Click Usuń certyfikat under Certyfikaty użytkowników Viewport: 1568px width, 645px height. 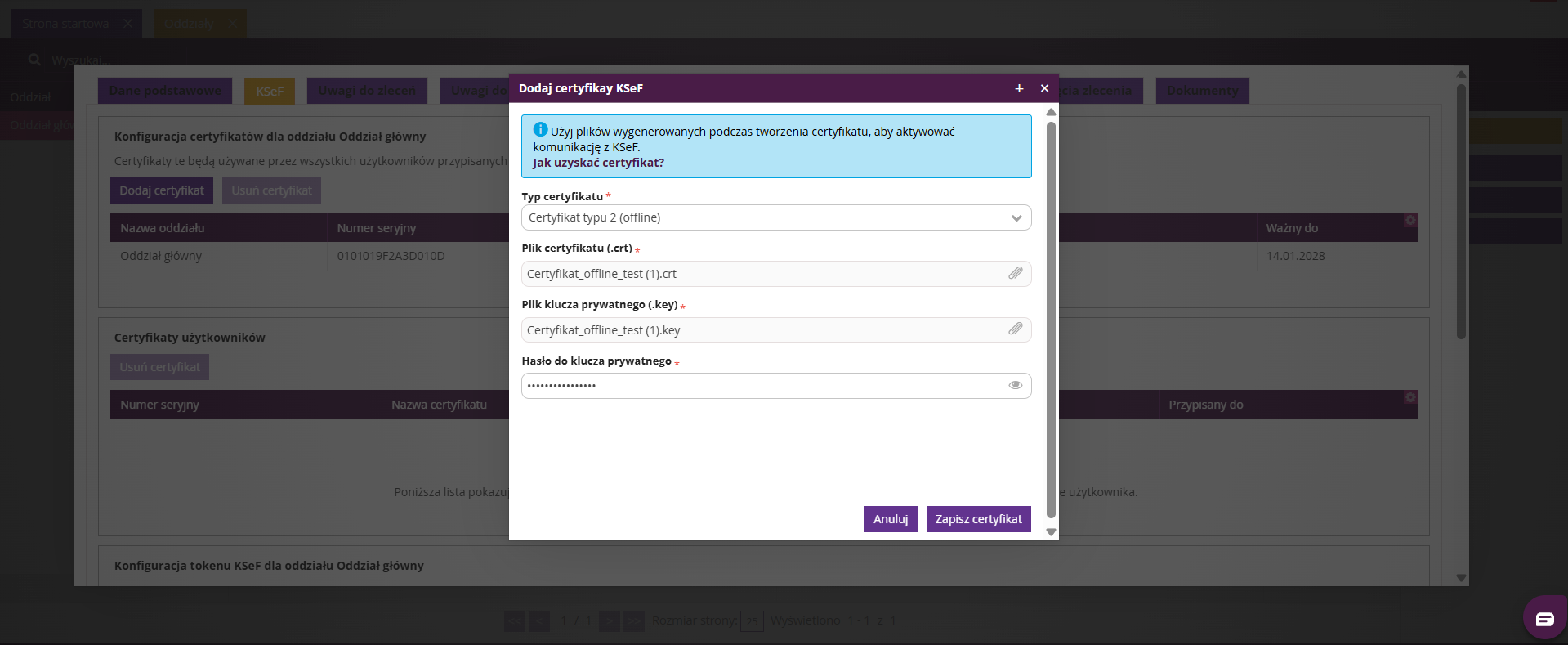click(159, 367)
